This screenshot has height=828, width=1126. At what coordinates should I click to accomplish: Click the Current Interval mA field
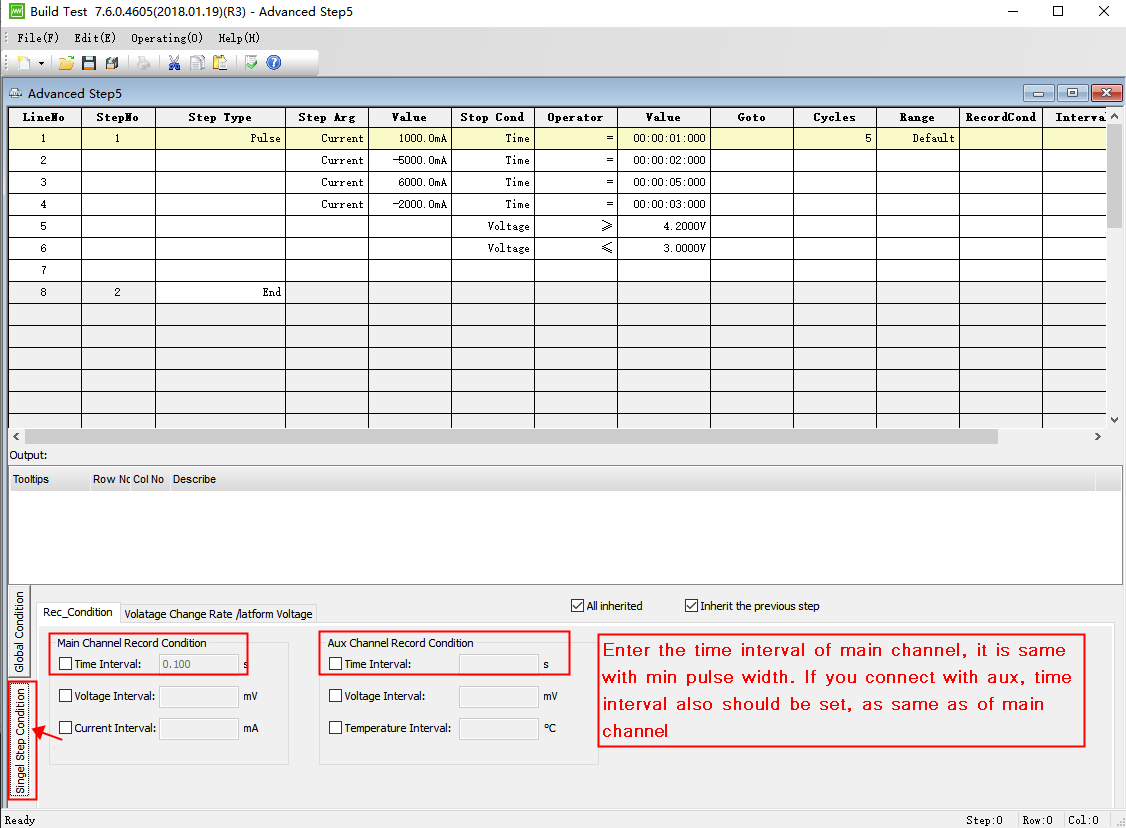pos(199,728)
